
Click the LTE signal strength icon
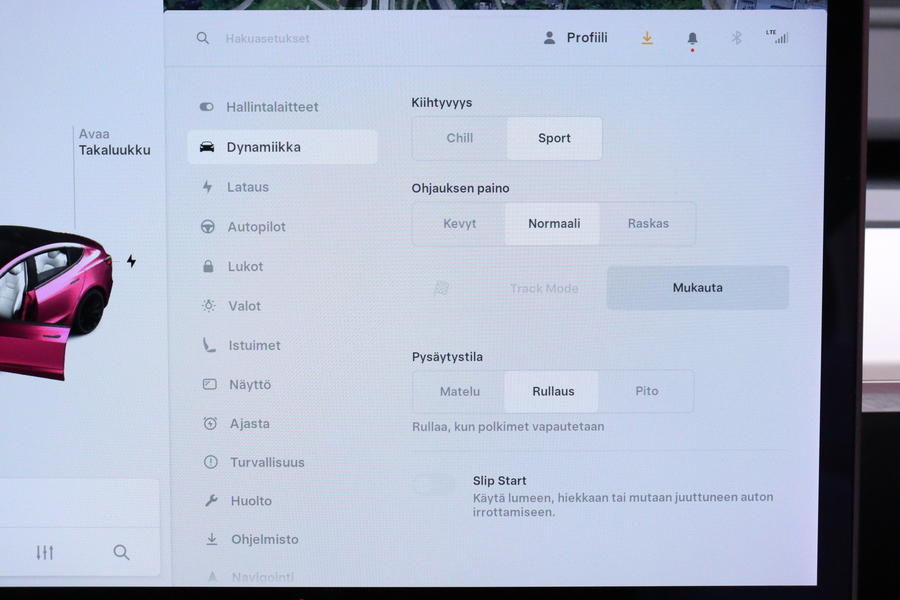click(x=777, y=37)
